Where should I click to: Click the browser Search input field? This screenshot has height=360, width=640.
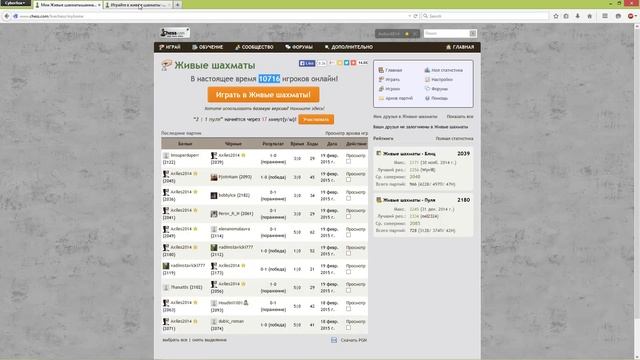tap(485, 16)
